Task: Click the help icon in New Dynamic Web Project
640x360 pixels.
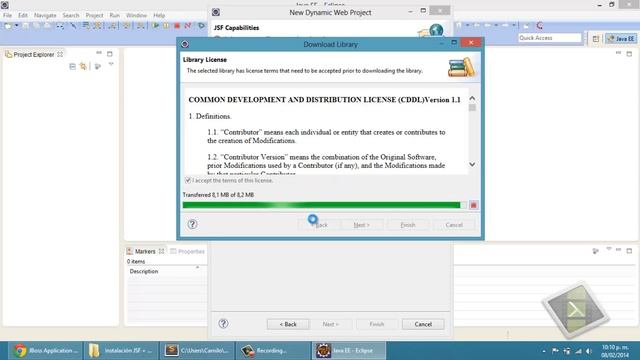Action: pos(223,324)
